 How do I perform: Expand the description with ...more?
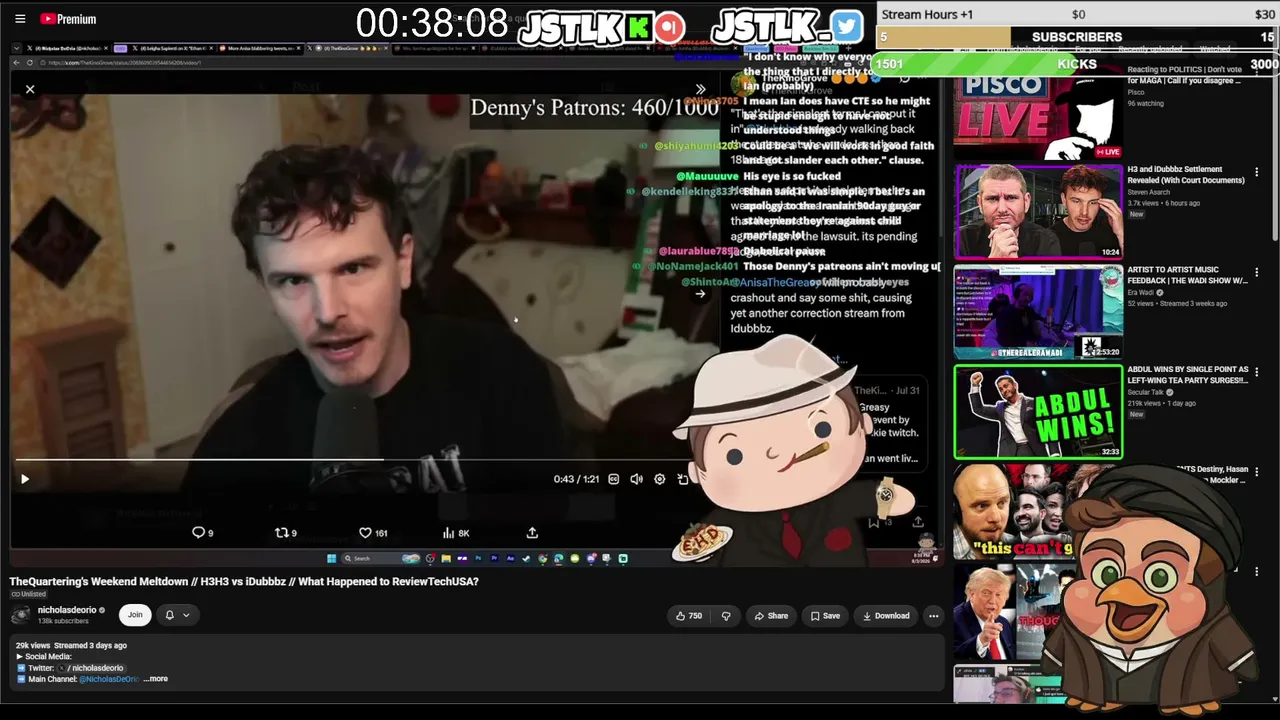(156, 679)
